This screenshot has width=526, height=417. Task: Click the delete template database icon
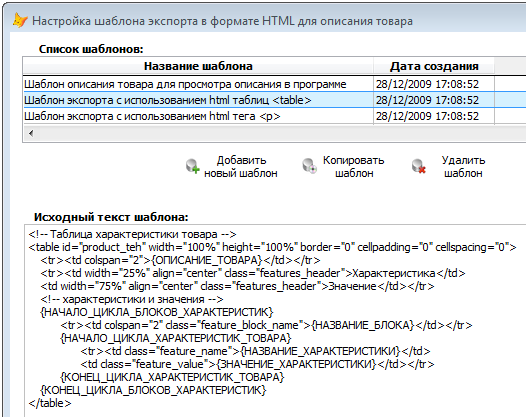(x=419, y=166)
